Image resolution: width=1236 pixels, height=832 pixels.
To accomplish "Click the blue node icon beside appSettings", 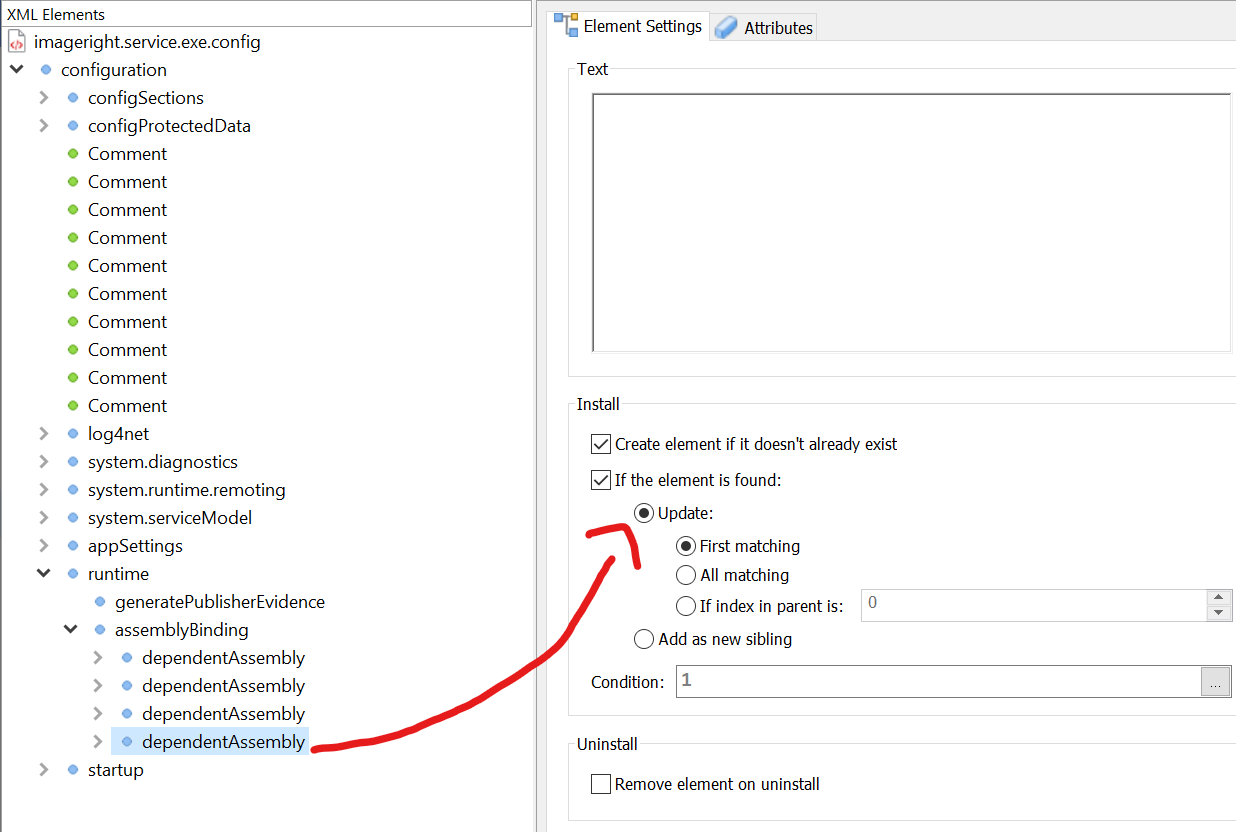I will [72, 546].
